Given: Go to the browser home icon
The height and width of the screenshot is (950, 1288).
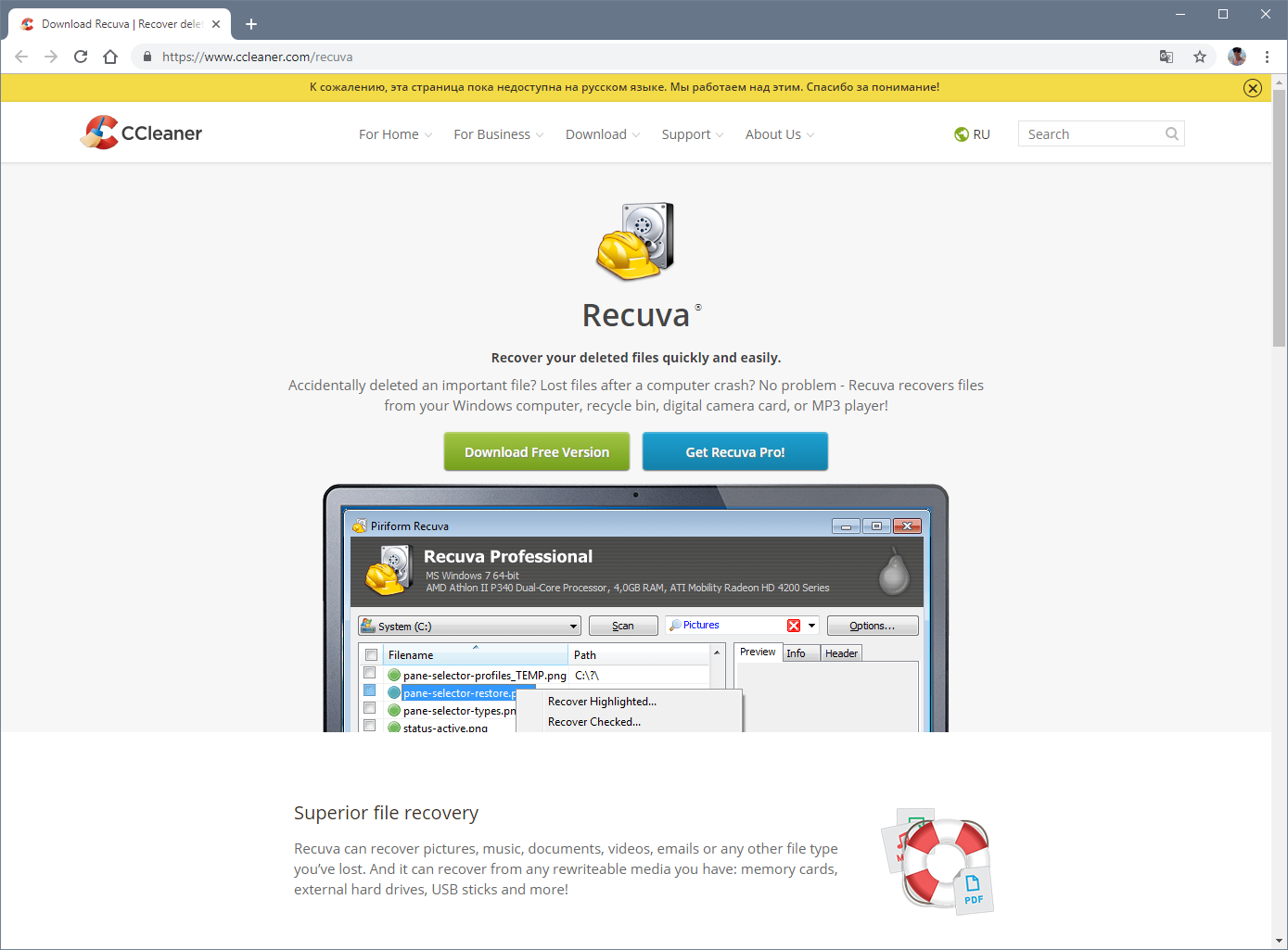Looking at the screenshot, I should (x=110, y=57).
